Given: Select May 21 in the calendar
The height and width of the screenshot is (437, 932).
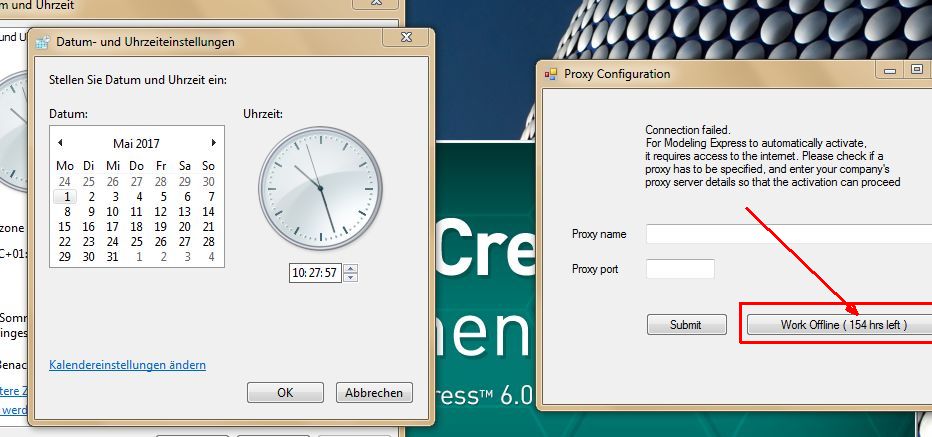Looking at the screenshot, I should pos(209,227).
